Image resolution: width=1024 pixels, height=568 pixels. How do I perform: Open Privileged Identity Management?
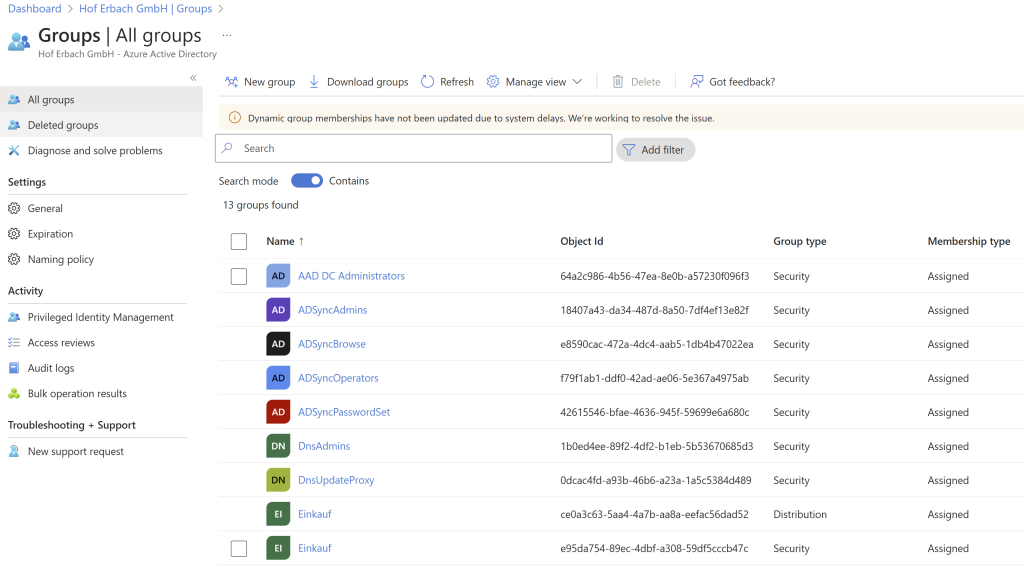point(100,317)
